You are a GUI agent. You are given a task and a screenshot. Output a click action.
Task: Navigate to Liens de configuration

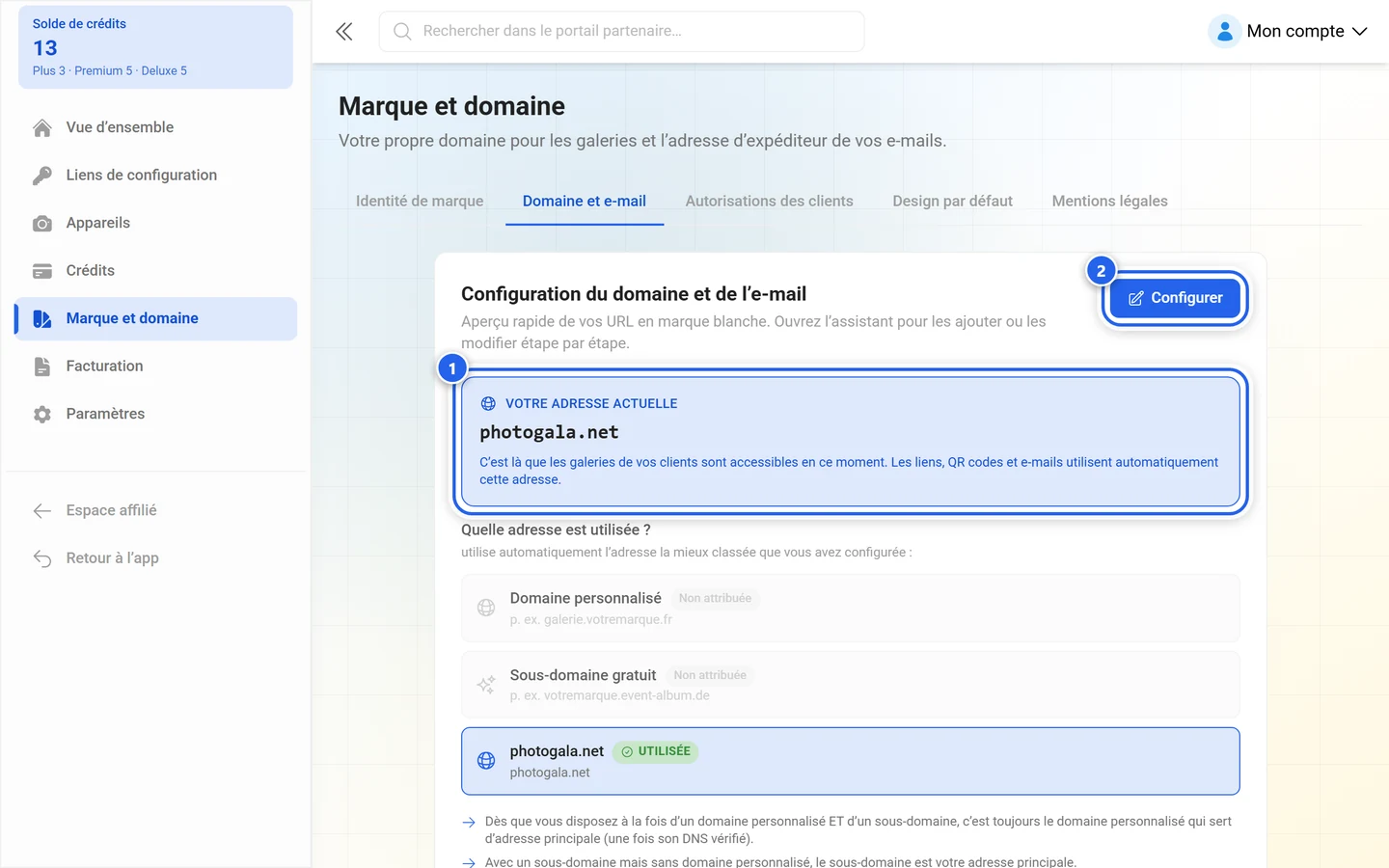coord(155,176)
